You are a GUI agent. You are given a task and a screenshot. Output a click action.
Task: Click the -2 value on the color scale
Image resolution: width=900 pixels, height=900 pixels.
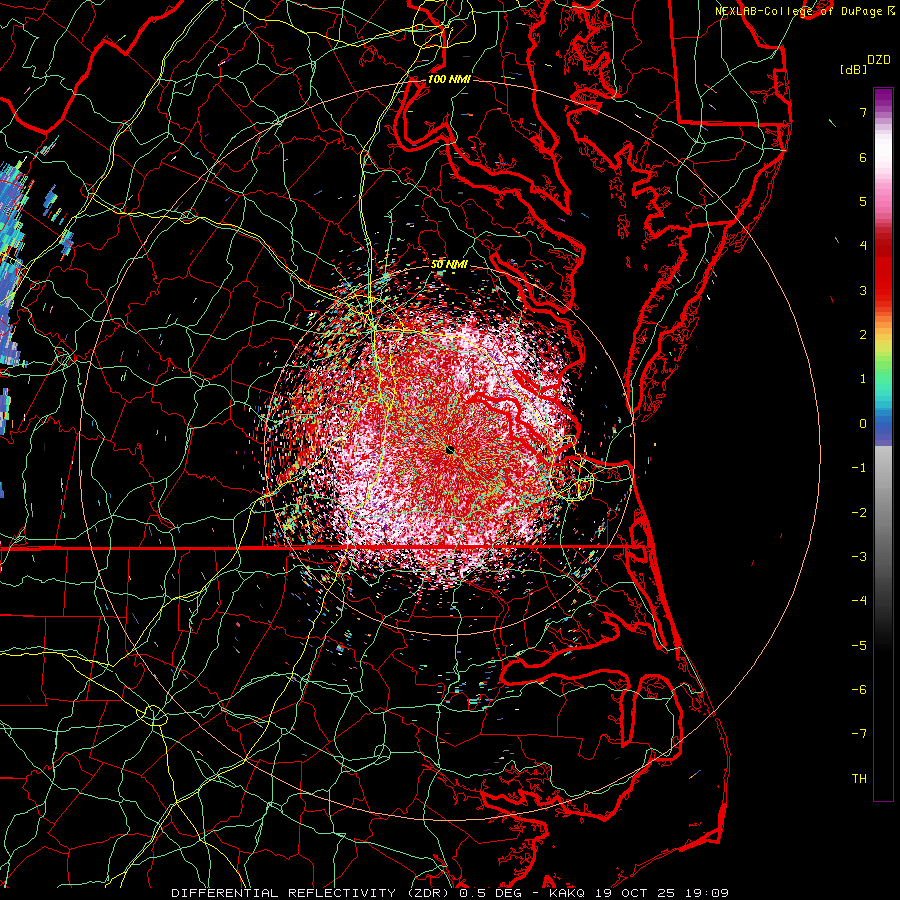pyautogui.click(x=859, y=513)
